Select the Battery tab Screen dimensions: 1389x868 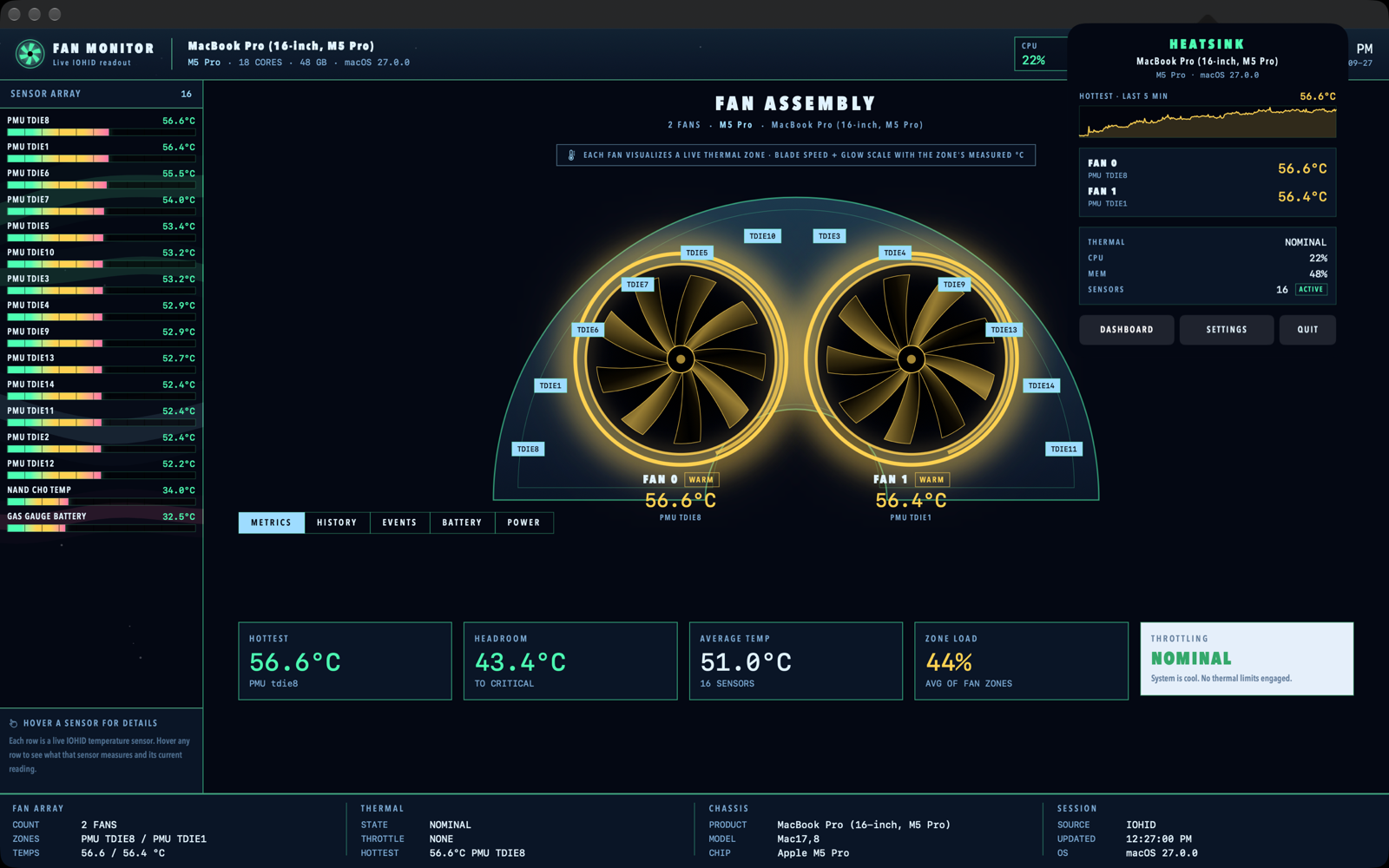462,523
